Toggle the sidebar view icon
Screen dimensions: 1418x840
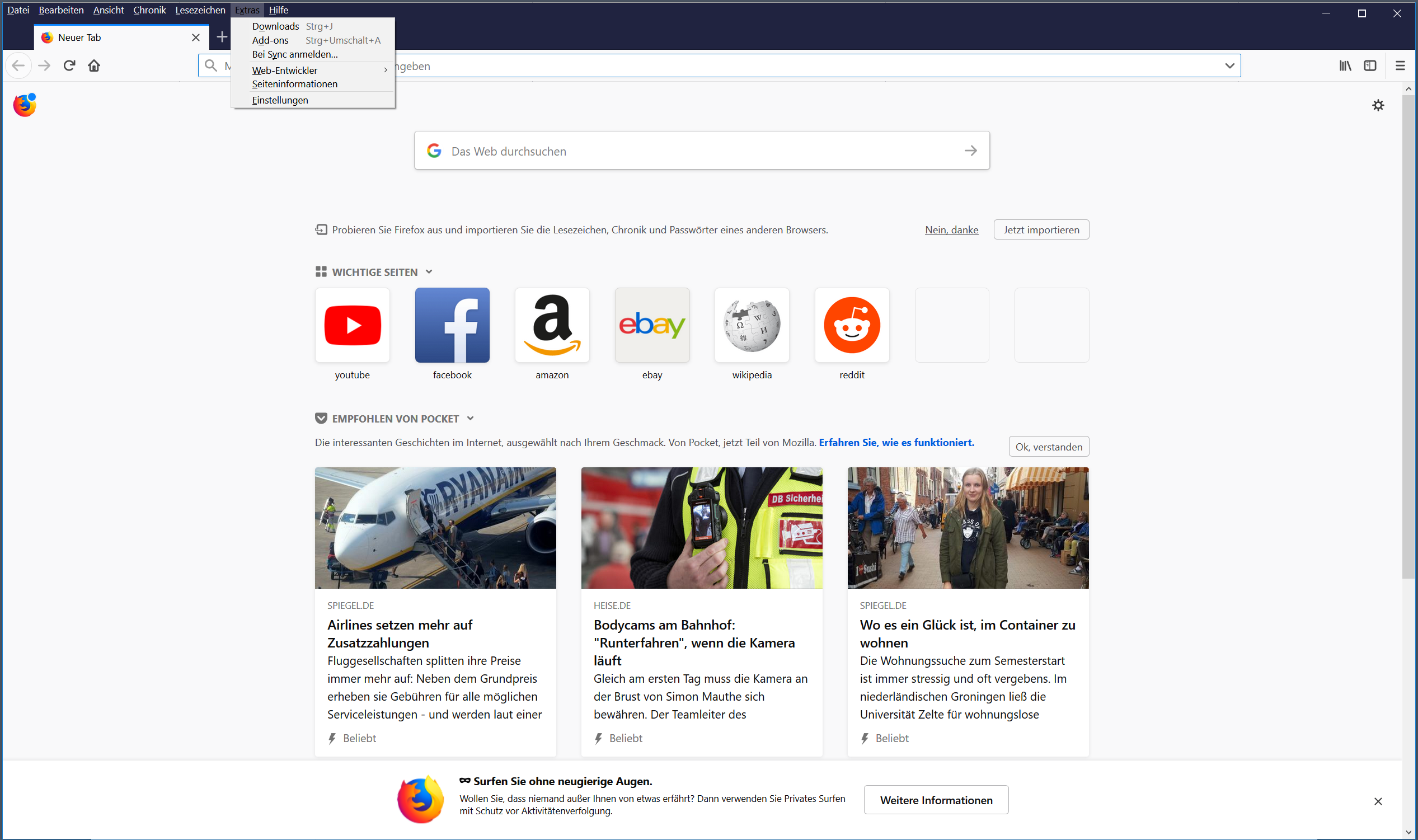pyautogui.click(x=1370, y=65)
